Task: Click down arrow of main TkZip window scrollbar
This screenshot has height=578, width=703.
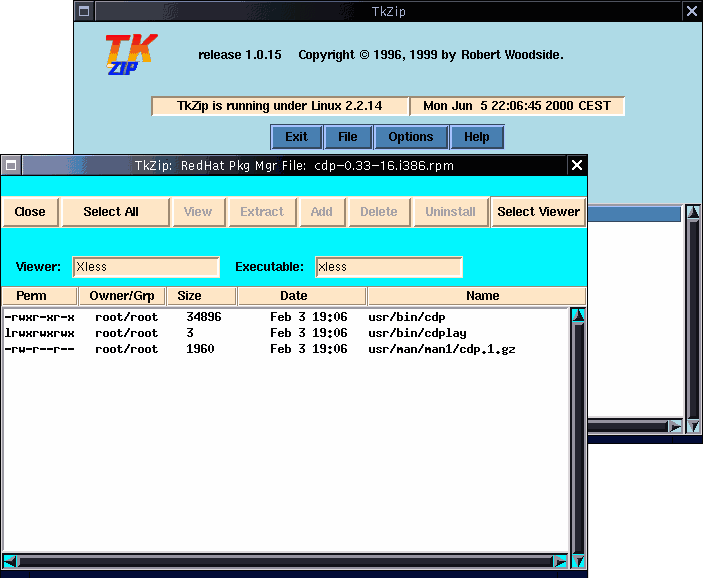Action: pyautogui.click(x=693, y=426)
